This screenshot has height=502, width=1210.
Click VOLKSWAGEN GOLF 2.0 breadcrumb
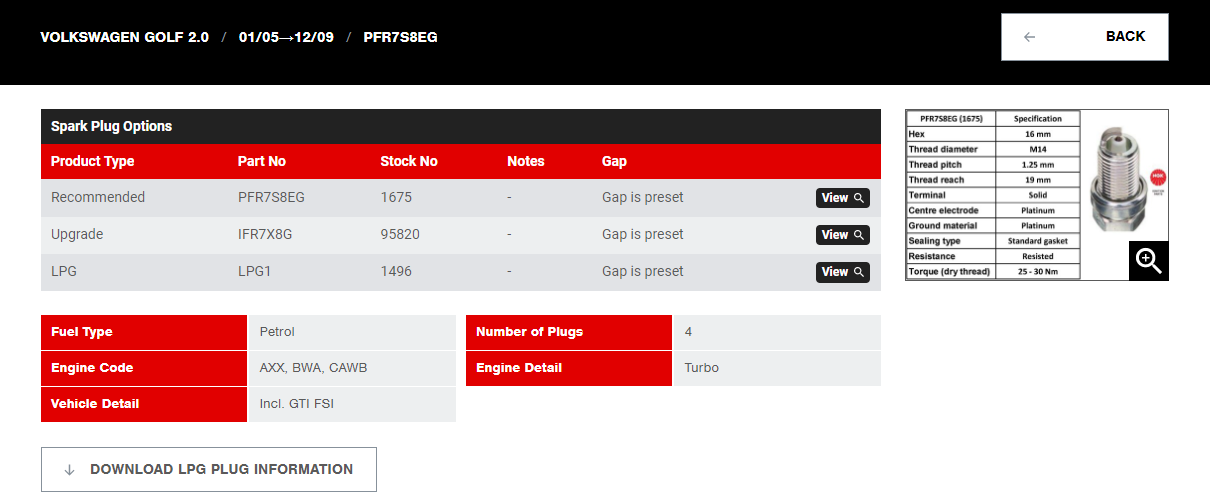click(125, 37)
